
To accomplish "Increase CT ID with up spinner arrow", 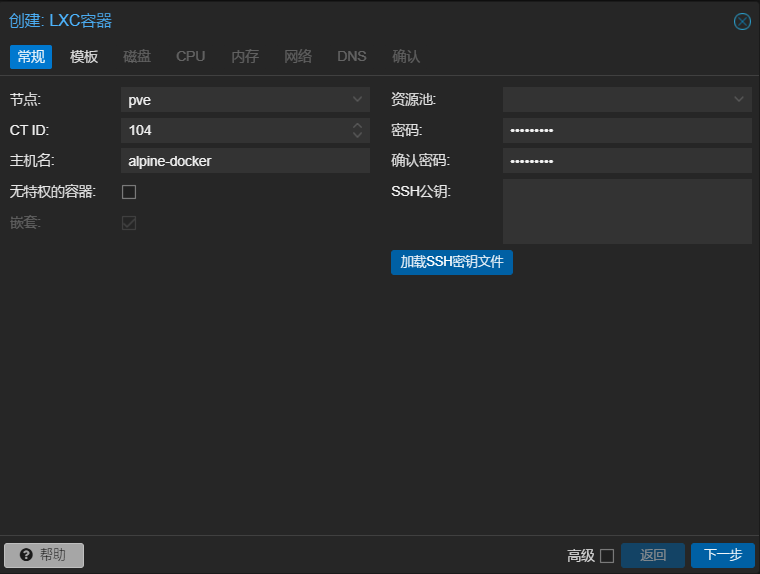I will (x=358, y=125).
